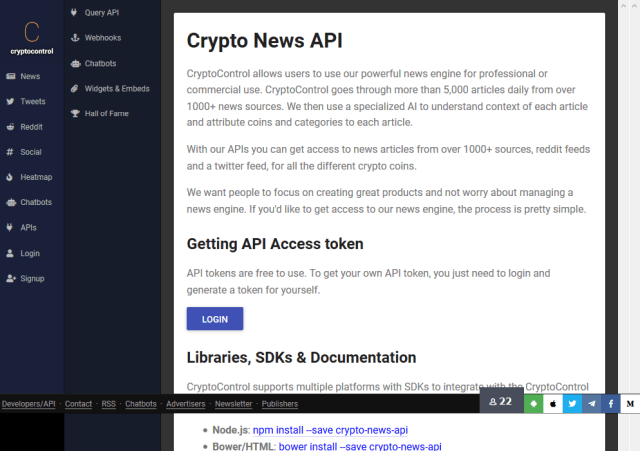Image resolution: width=640 pixels, height=451 pixels.
Task: Select Widgets & Embeds submenu item
Action: [x=117, y=89]
